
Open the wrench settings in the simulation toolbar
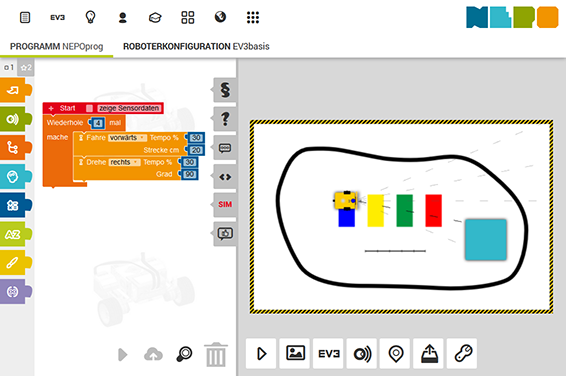pyautogui.click(x=463, y=353)
